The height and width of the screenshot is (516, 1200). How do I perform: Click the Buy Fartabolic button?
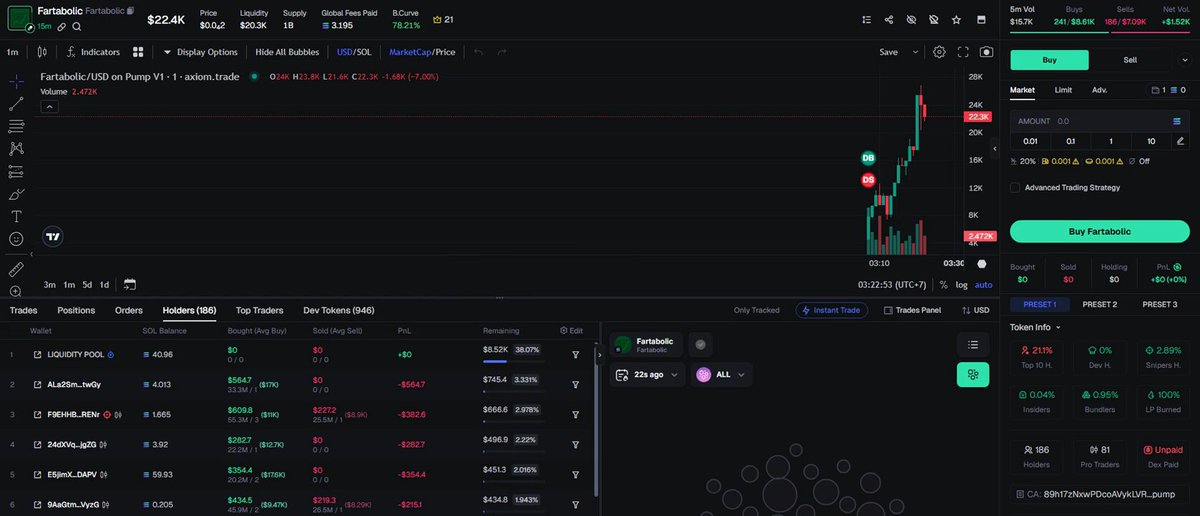coord(1100,232)
